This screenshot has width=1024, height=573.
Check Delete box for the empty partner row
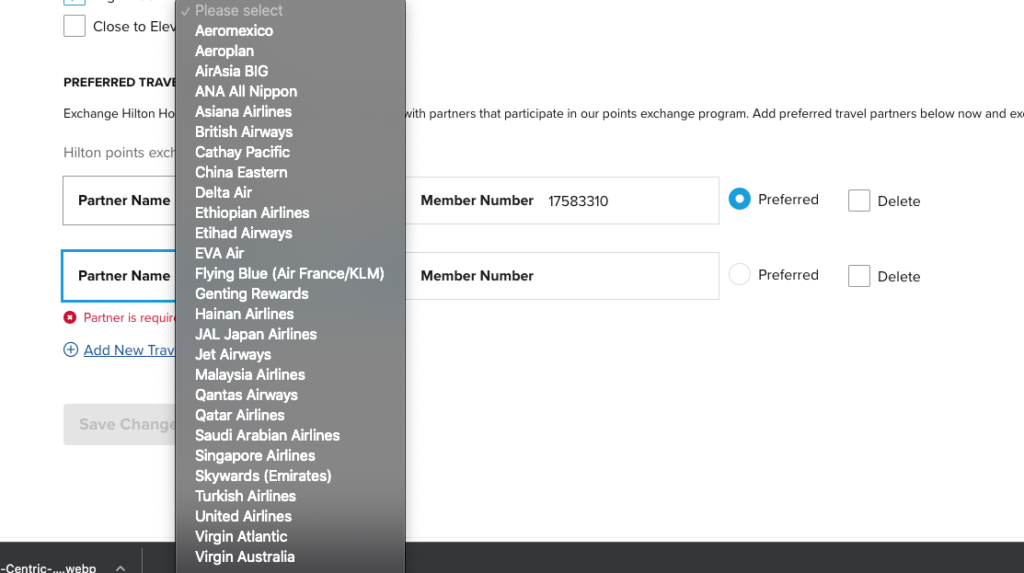point(859,276)
